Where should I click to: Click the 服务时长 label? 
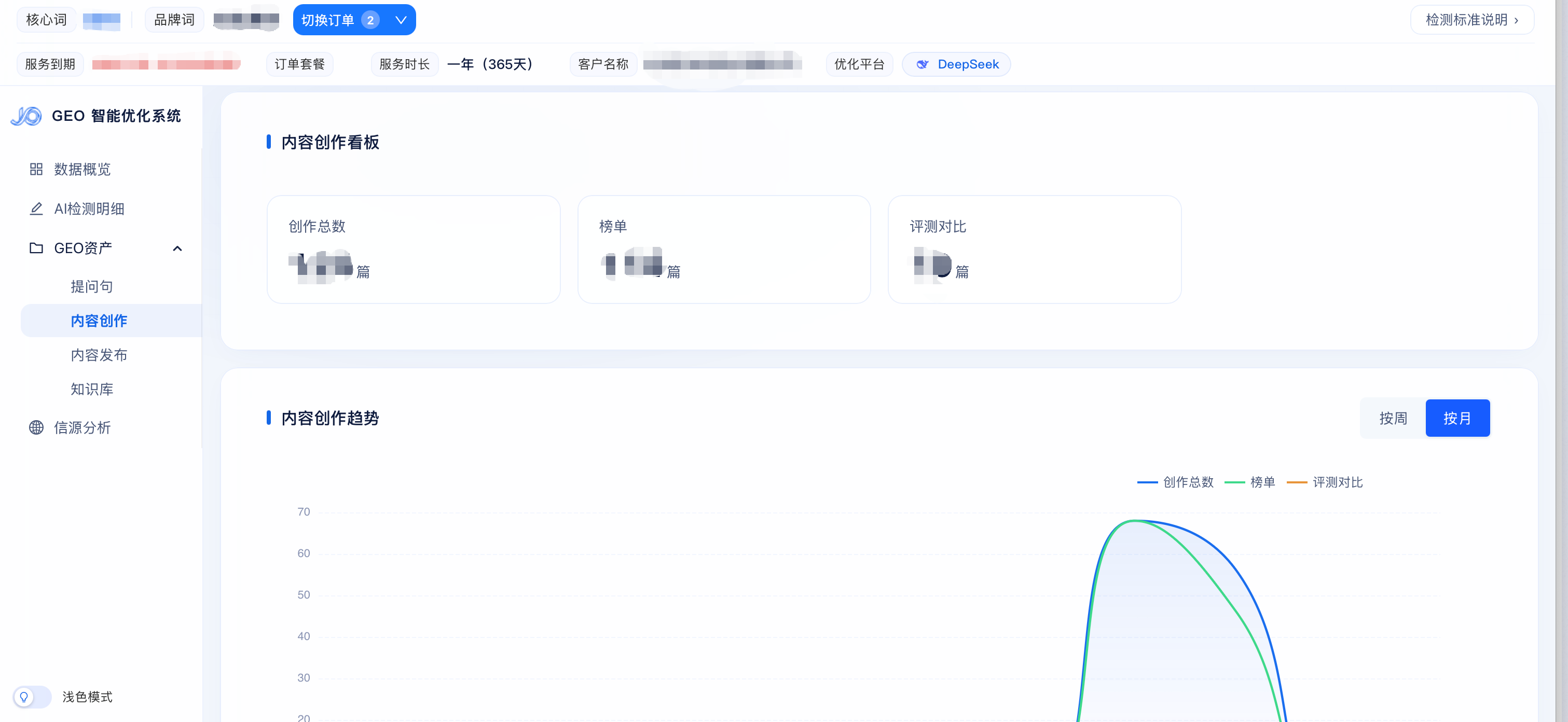(x=405, y=64)
